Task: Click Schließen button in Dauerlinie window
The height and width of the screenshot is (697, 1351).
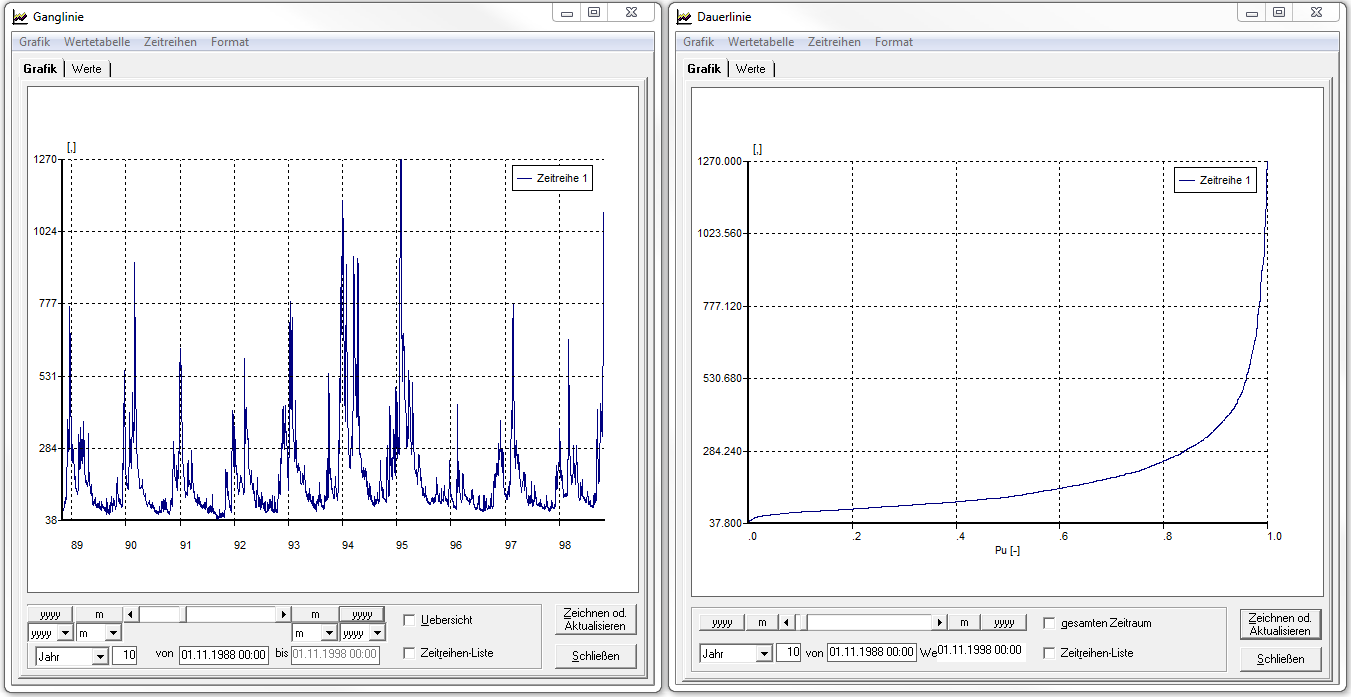Action: point(1280,659)
